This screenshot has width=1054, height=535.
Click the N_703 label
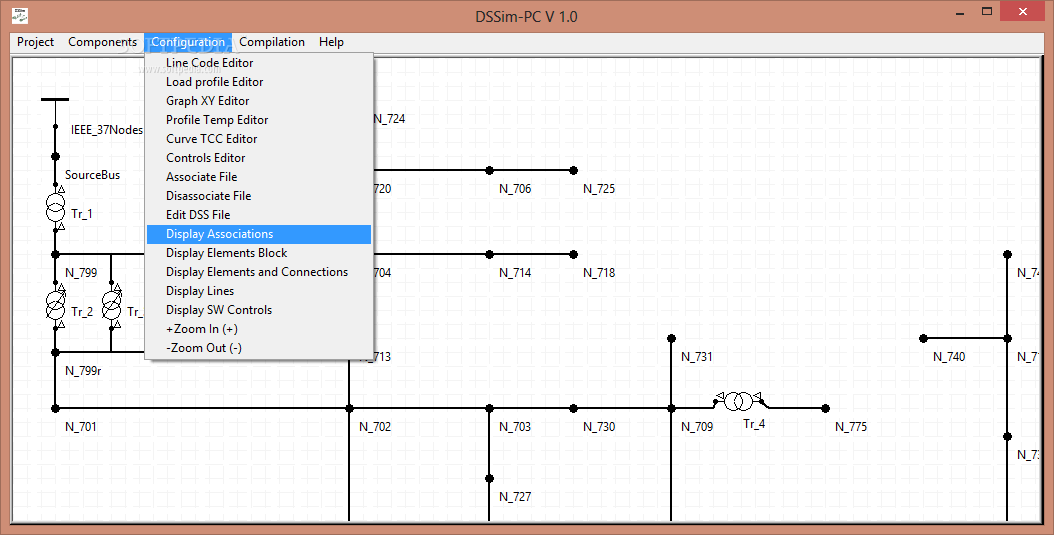coord(515,427)
